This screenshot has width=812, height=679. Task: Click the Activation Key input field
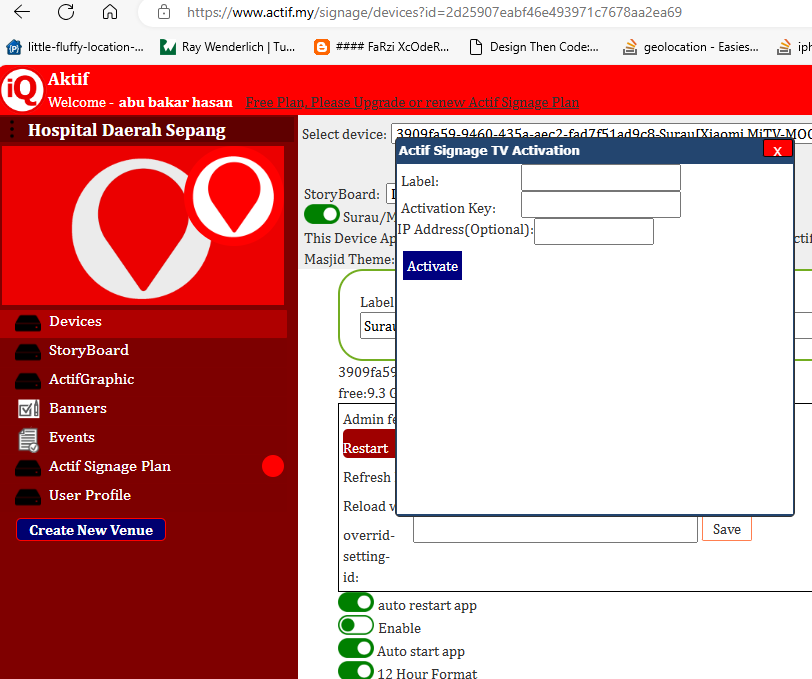(x=601, y=205)
